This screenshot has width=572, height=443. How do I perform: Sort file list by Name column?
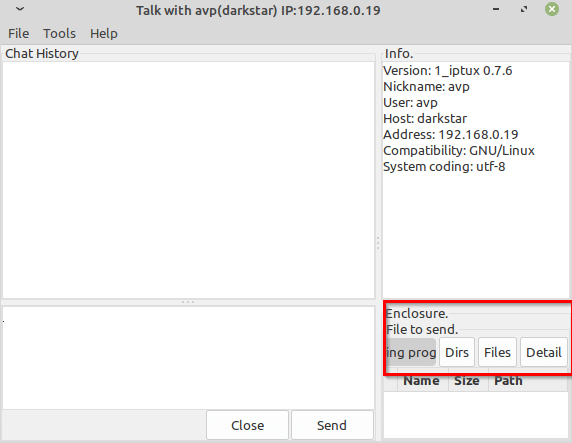(422, 381)
